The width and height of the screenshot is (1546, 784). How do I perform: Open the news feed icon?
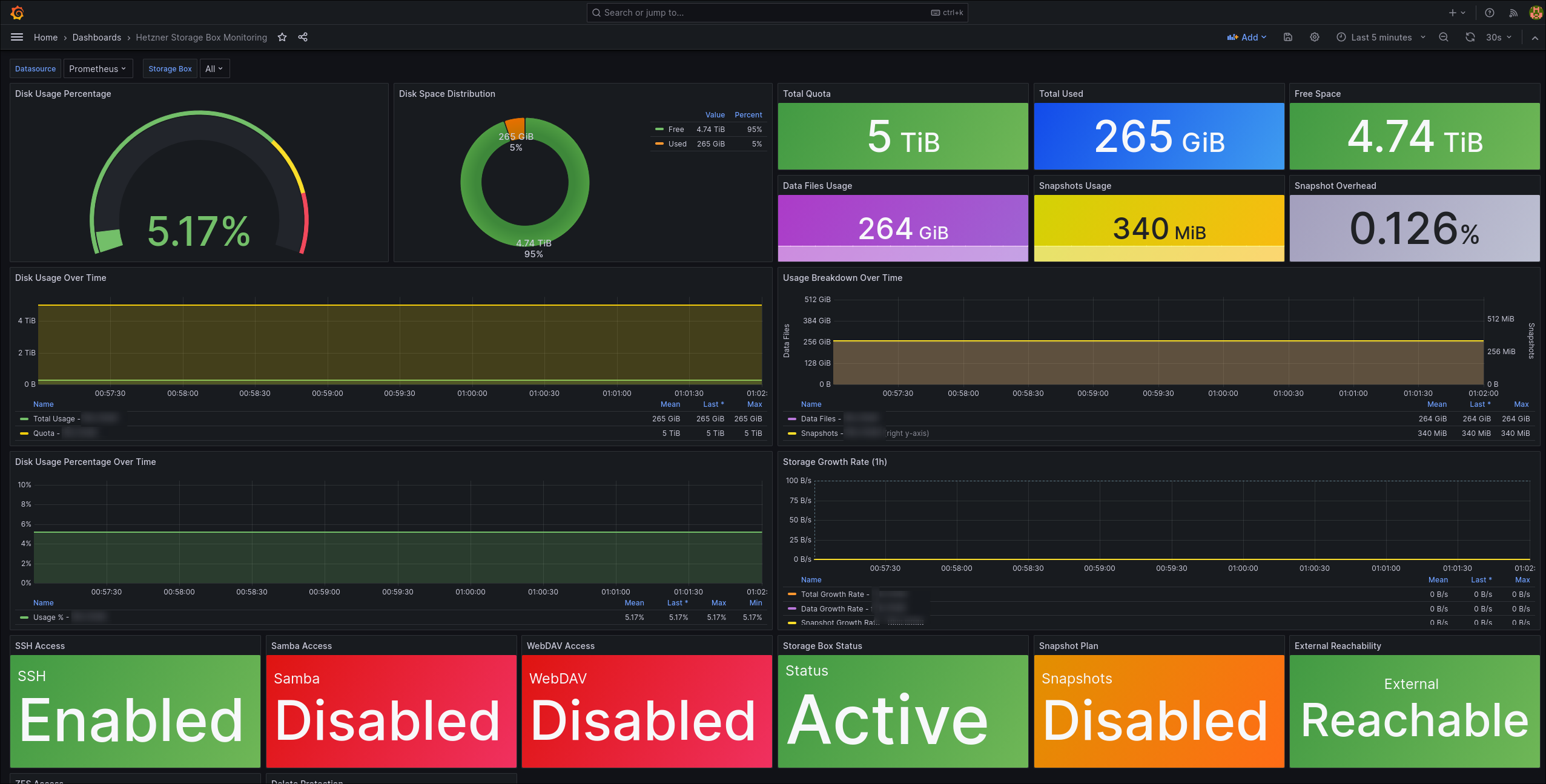tap(1513, 12)
